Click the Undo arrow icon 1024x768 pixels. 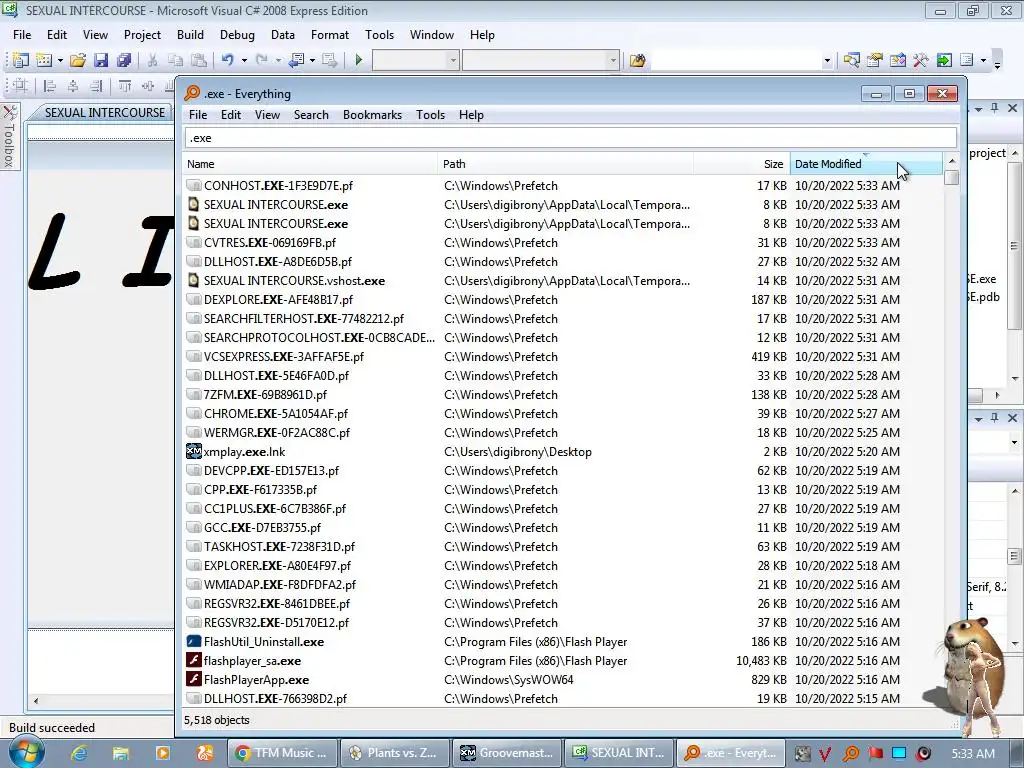pos(227,60)
